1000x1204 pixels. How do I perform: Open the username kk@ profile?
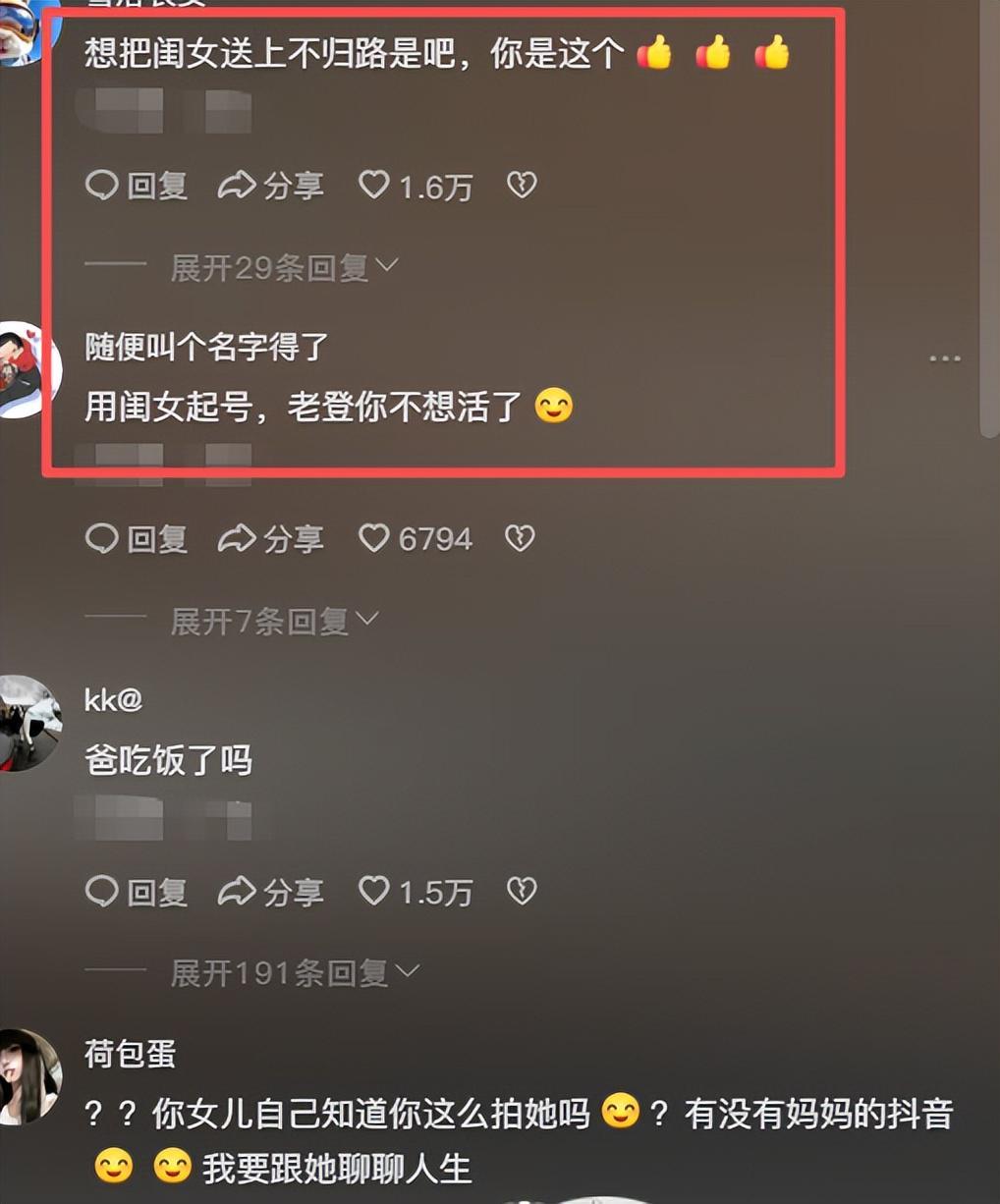[114, 700]
